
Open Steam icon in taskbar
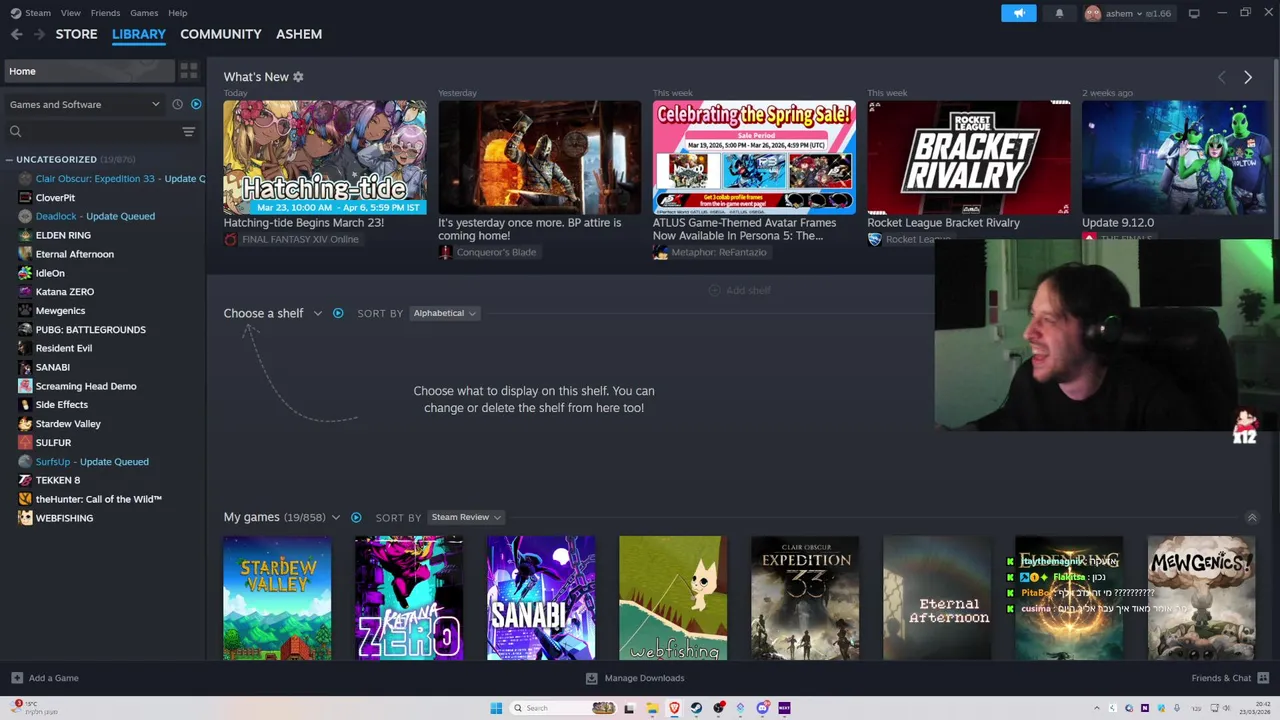696,708
